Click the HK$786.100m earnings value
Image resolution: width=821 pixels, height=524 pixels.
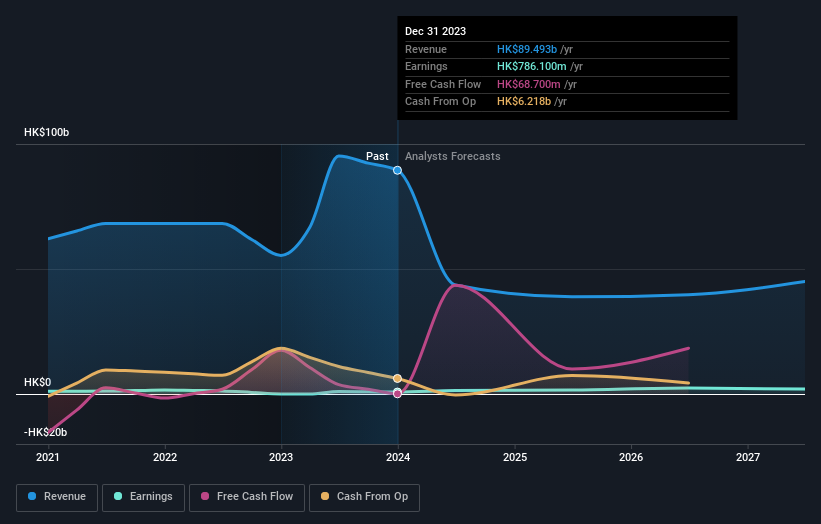tap(531, 66)
